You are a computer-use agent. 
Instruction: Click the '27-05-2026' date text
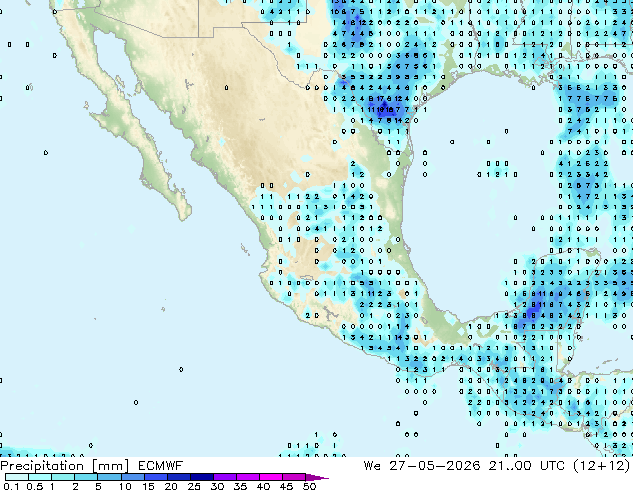click(435, 466)
